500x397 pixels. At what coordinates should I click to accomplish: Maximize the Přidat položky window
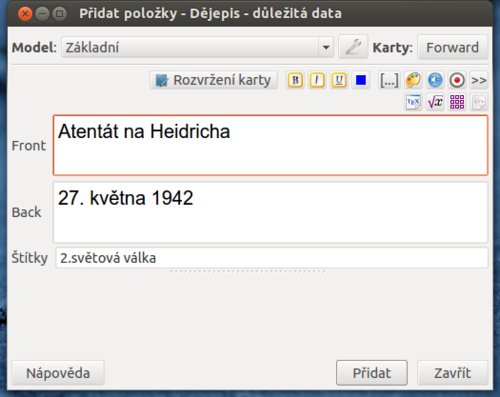coord(60,14)
